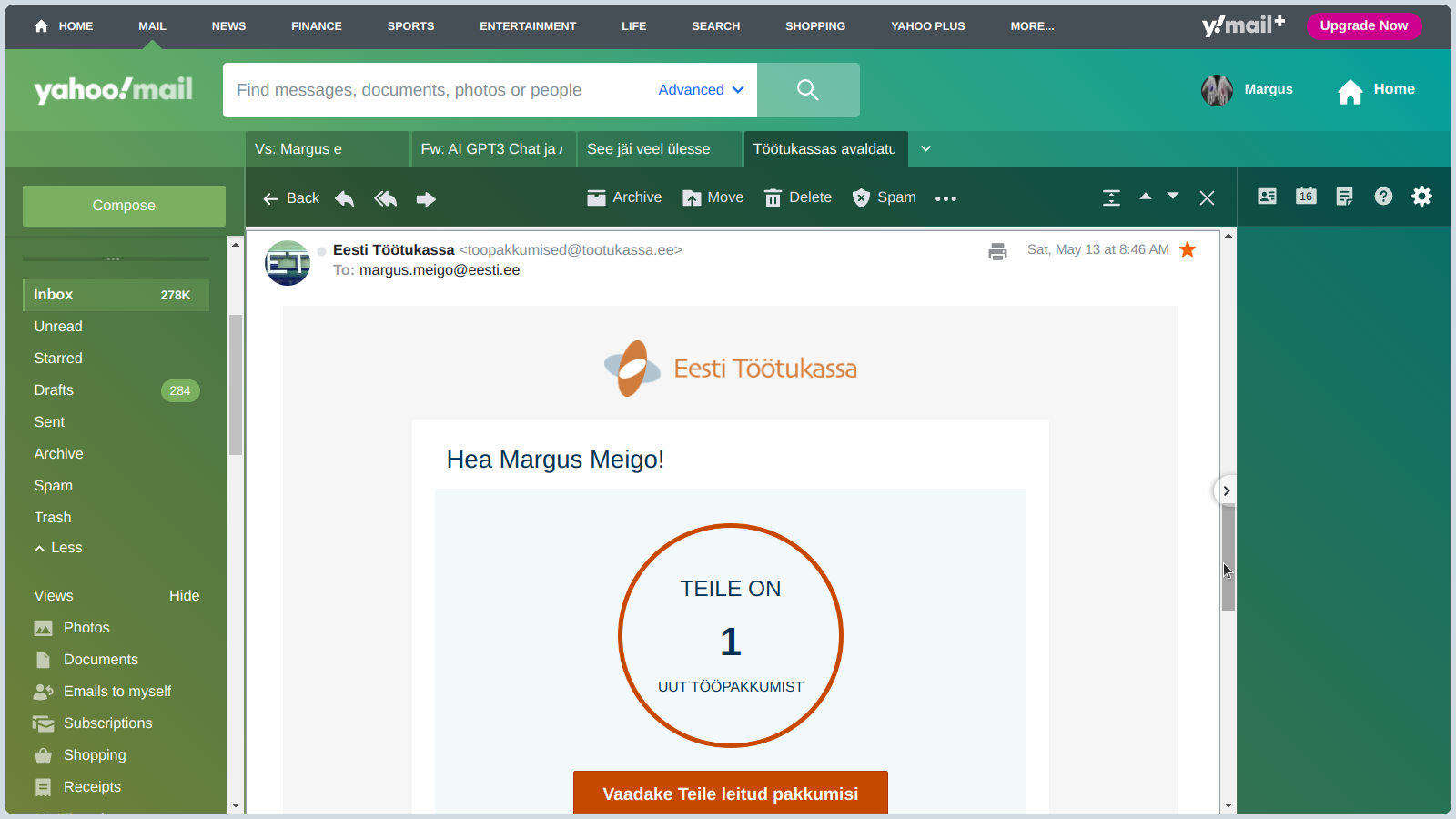The image size is (1456, 819).
Task: Click the Reply arrow icon
Action: (344, 198)
